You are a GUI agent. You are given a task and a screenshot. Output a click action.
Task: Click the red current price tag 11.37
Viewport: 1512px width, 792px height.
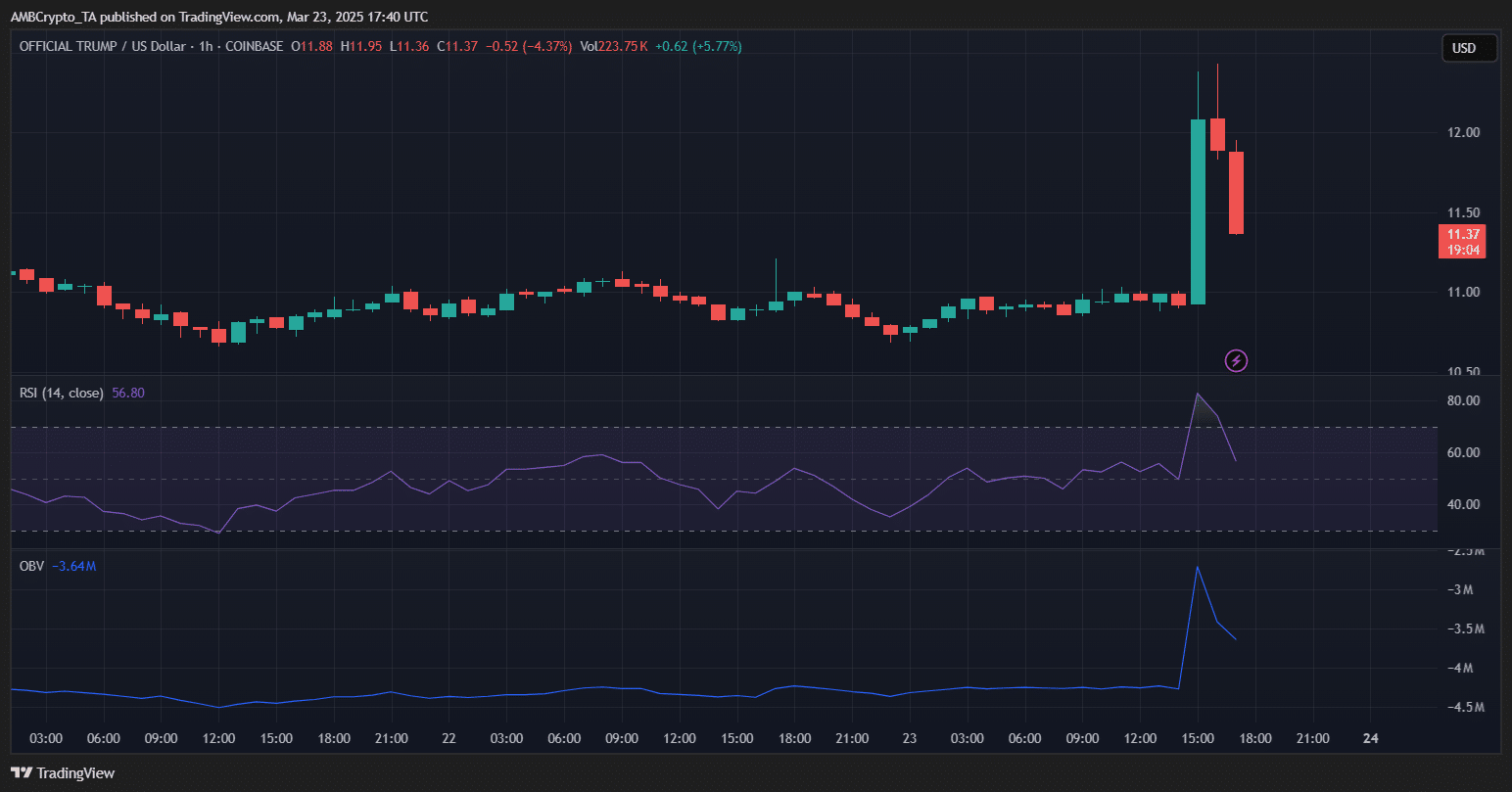point(1462,234)
